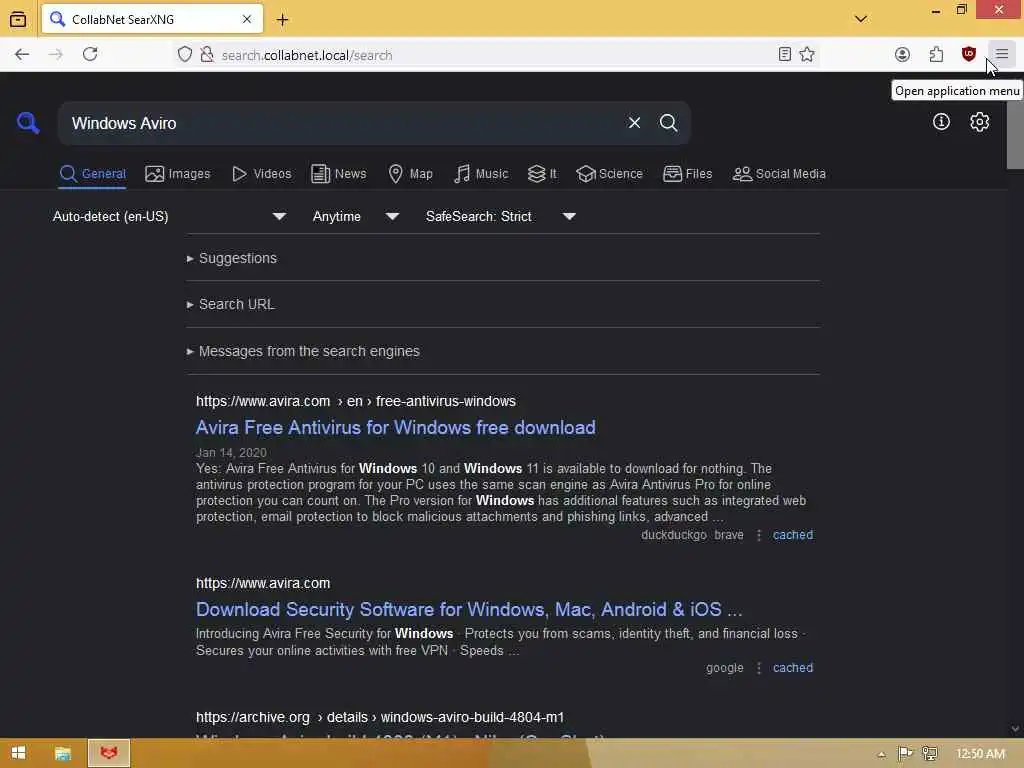This screenshot has height=768, width=1024.
Task: Submit search with the magnifier button
Action: click(x=668, y=123)
